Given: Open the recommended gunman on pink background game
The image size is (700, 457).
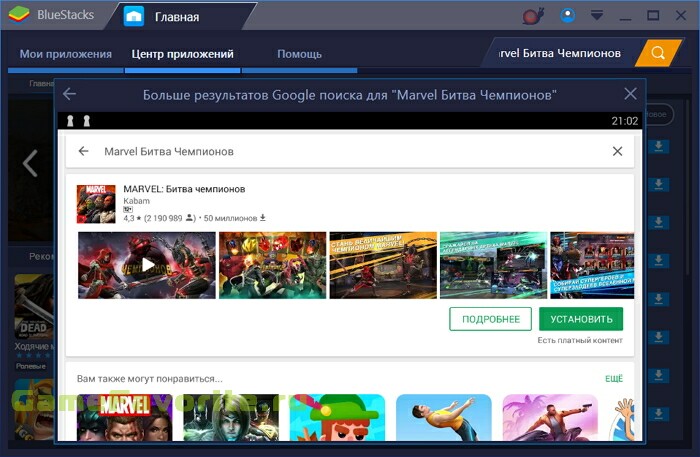Looking at the screenshot, I should pos(550,417).
